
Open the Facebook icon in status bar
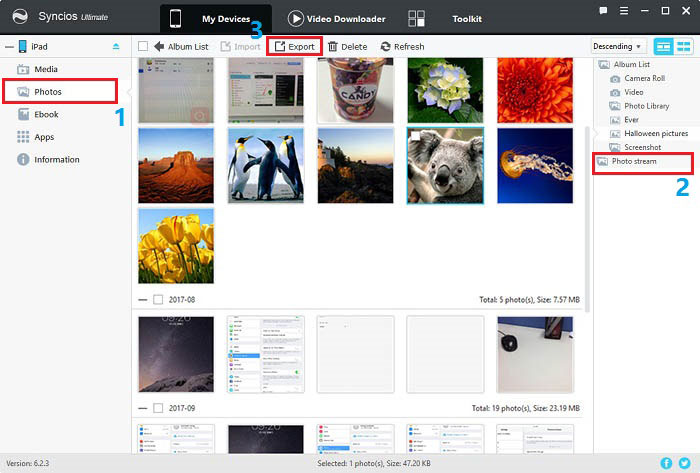tap(666, 464)
